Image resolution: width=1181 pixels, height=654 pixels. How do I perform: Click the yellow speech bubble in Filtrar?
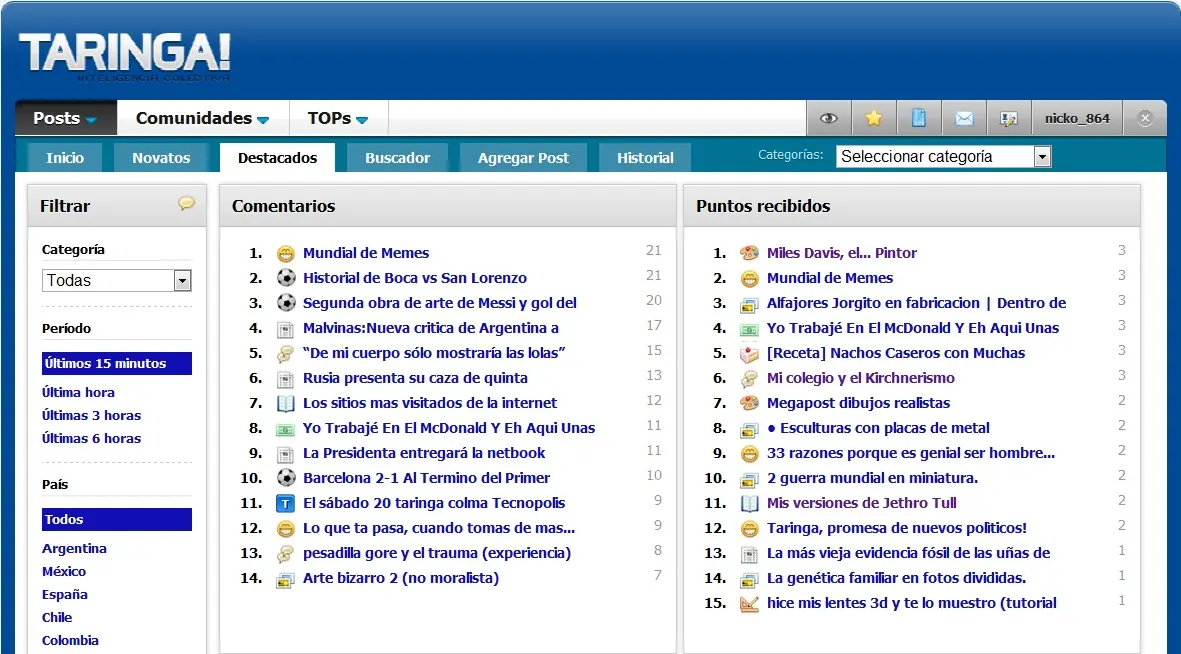click(186, 203)
